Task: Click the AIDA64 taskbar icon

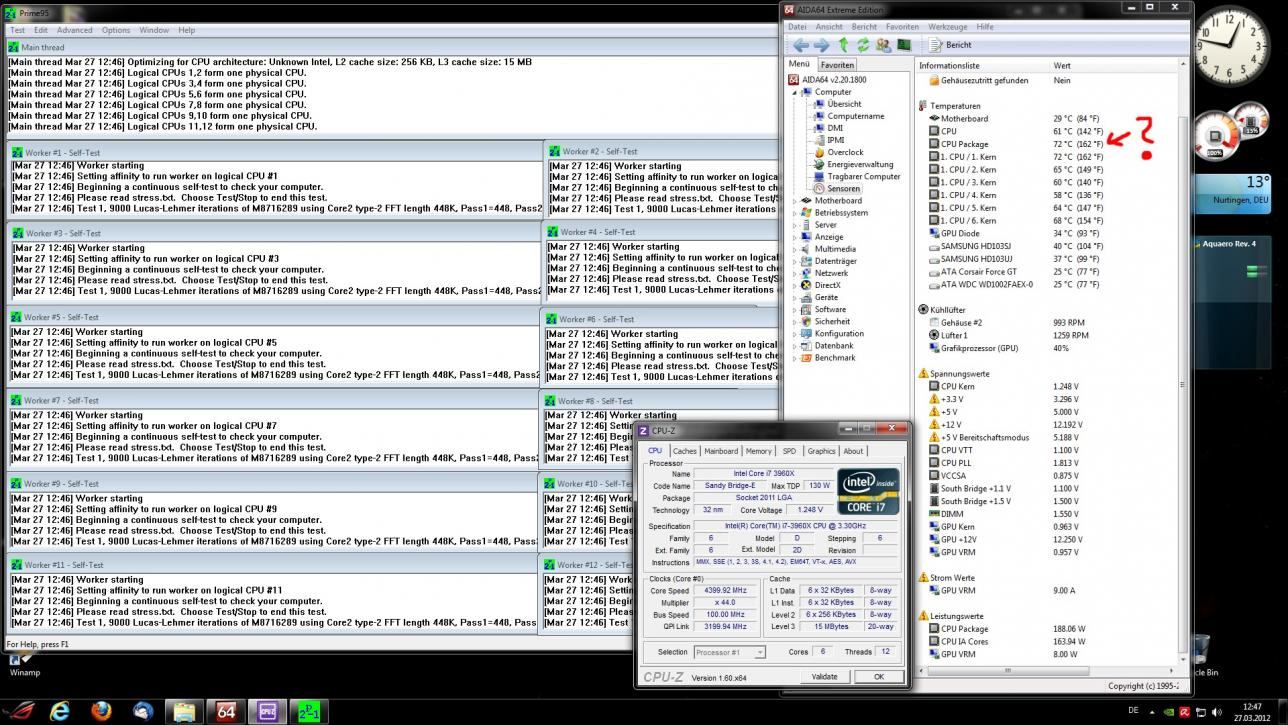Action: [x=226, y=711]
